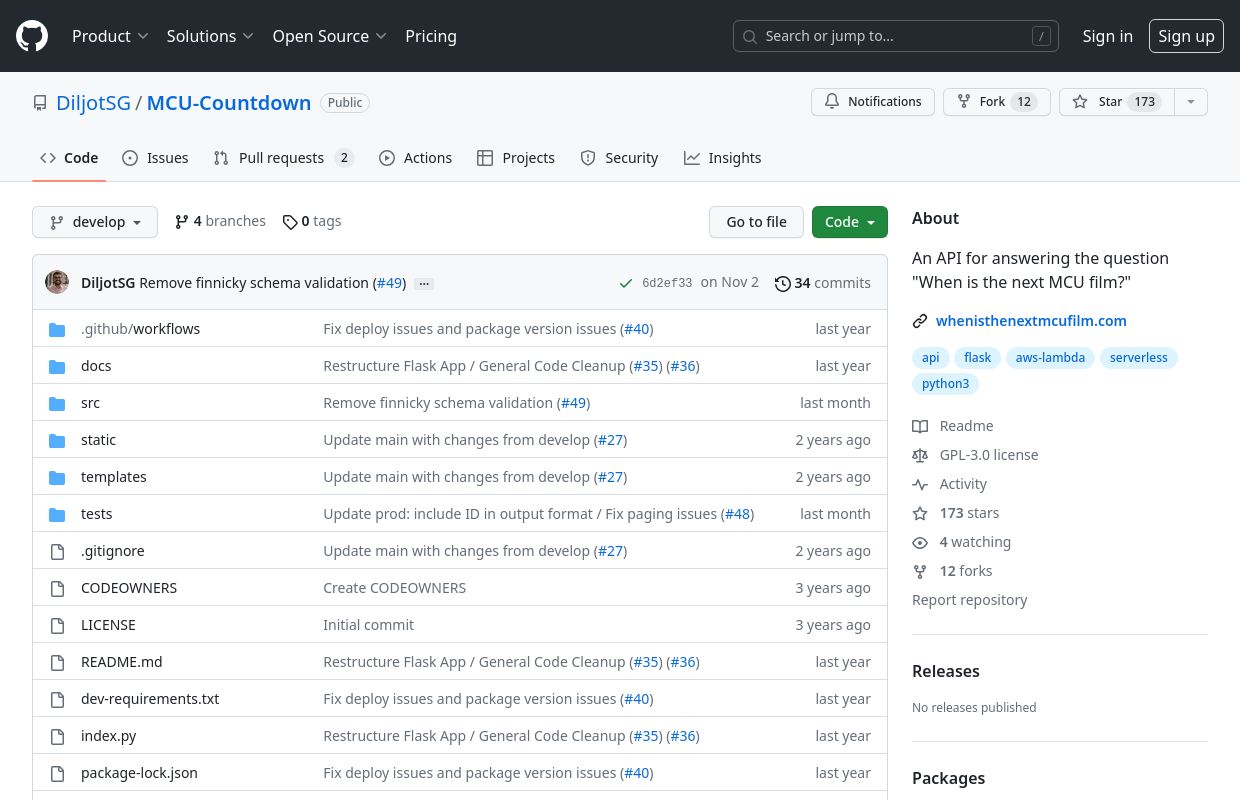This screenshot has width=1240, height=800.
Task: Open the Security tab
Action: point(619,158)
